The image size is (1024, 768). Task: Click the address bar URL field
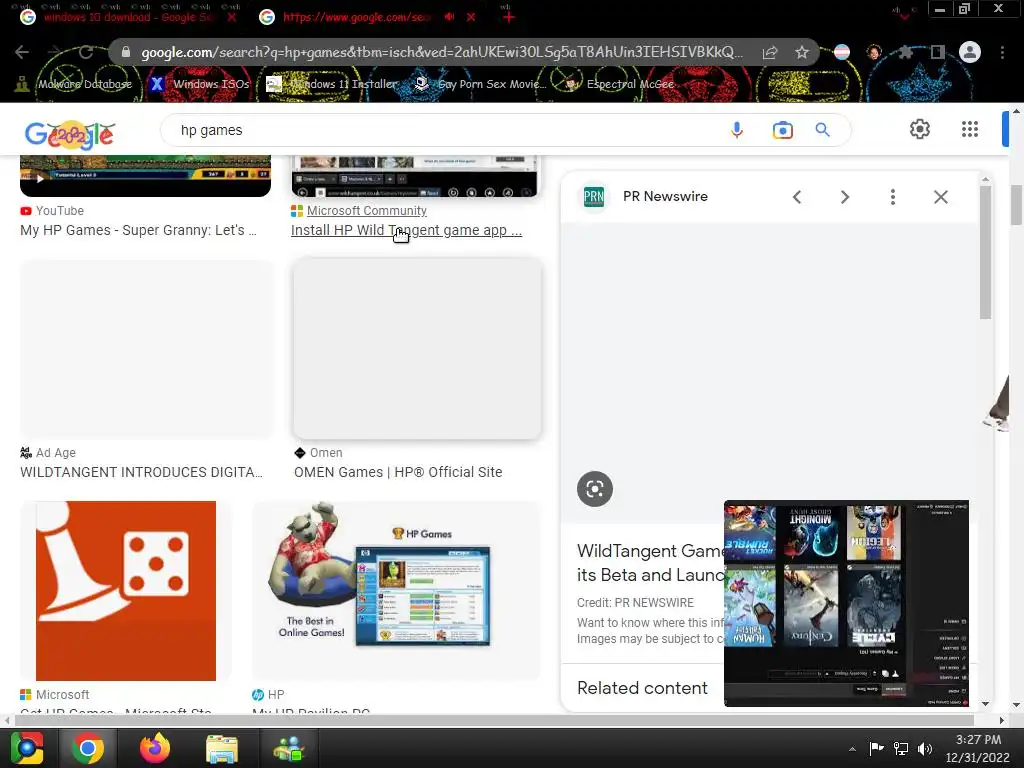441,52
